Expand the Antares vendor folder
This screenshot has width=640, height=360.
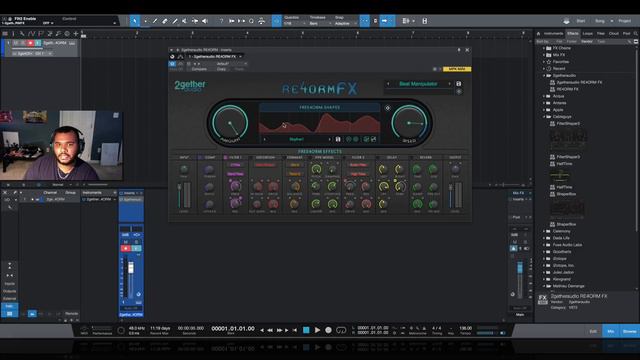point(544,103)
